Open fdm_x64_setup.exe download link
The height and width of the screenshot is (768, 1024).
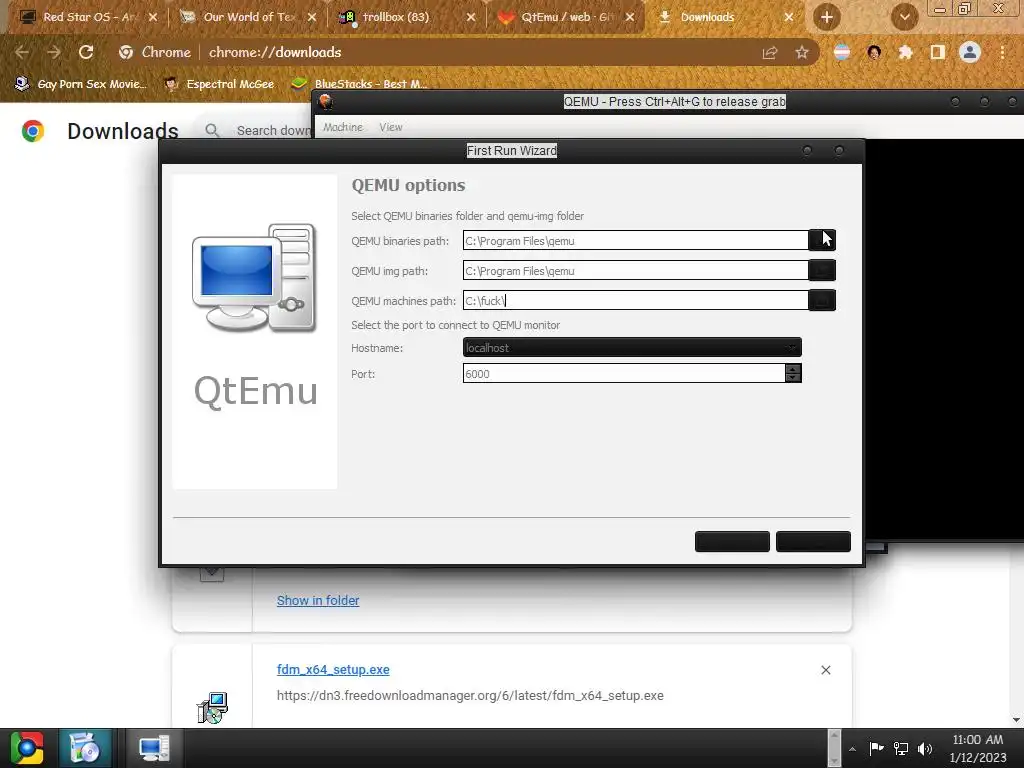coord(333,669)
